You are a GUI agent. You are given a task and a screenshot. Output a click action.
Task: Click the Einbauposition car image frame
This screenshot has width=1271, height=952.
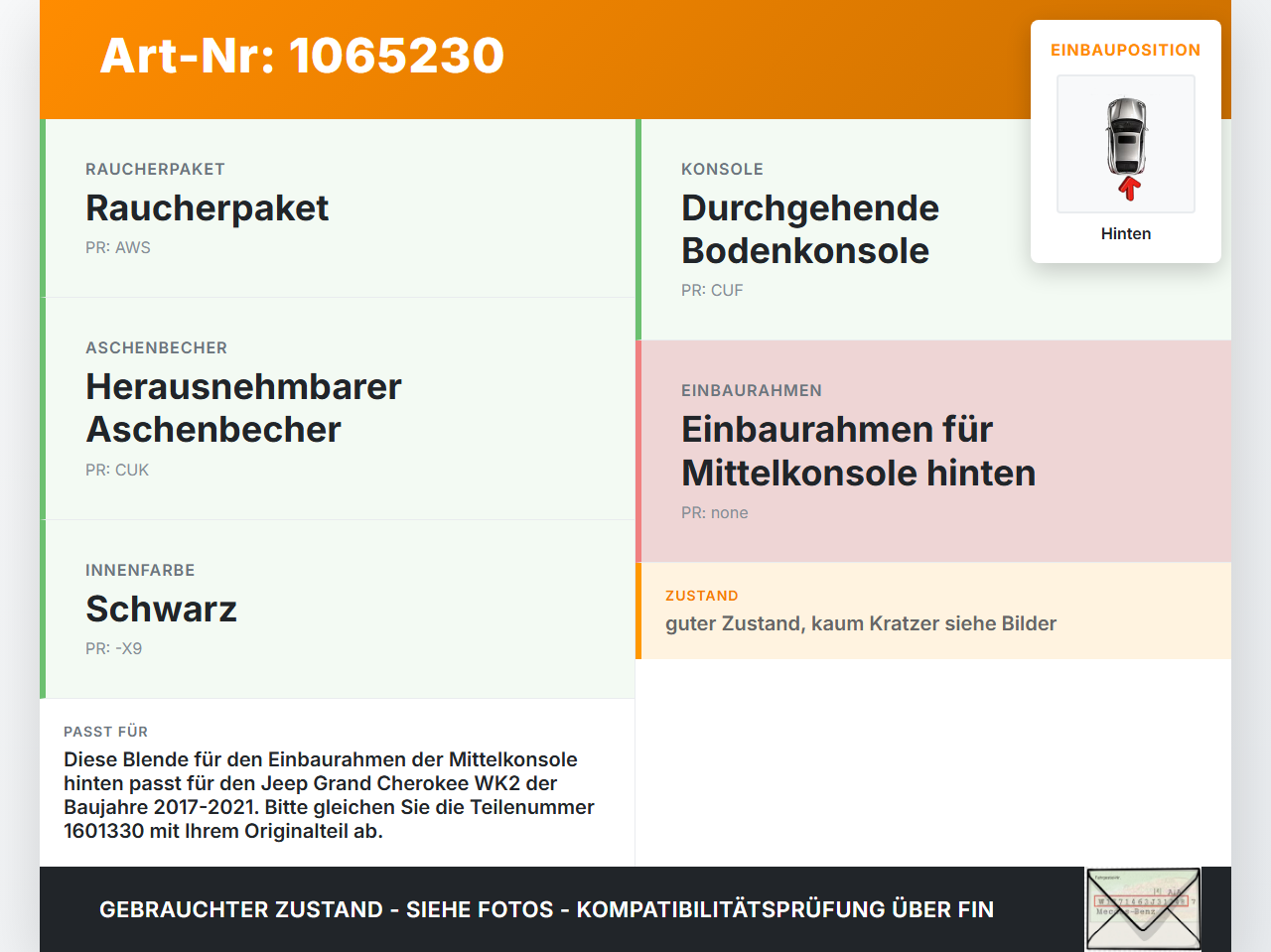pyautogui.click(x=1126, y=144)
